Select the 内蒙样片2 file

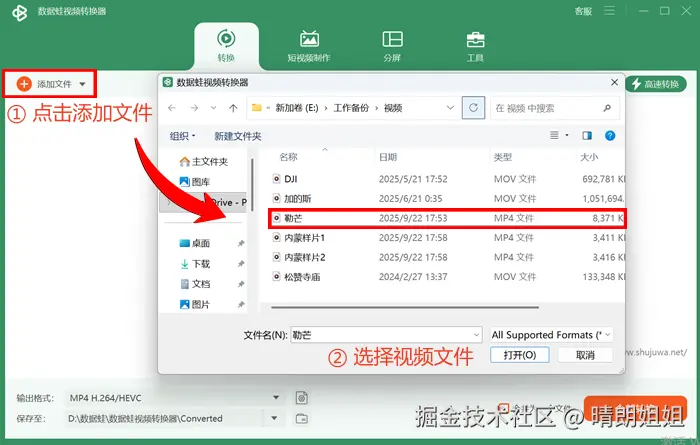pos(447,258)
